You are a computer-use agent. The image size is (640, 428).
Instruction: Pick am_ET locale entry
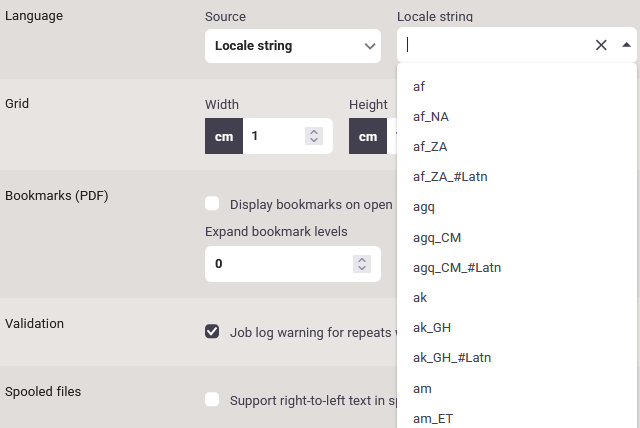coord(432,417)
